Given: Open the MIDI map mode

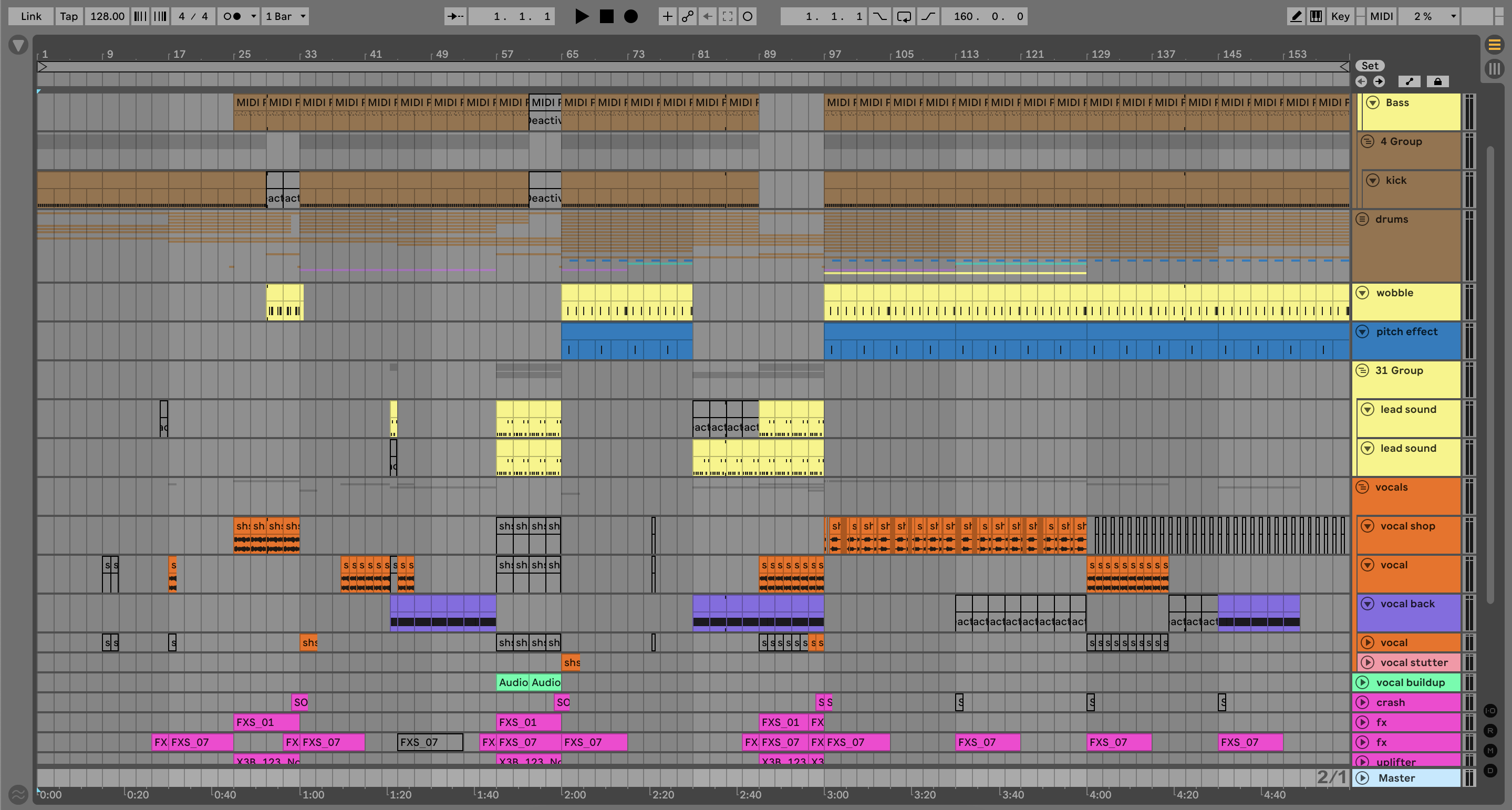Looking at the screenshot, I should pos(1381,16).
